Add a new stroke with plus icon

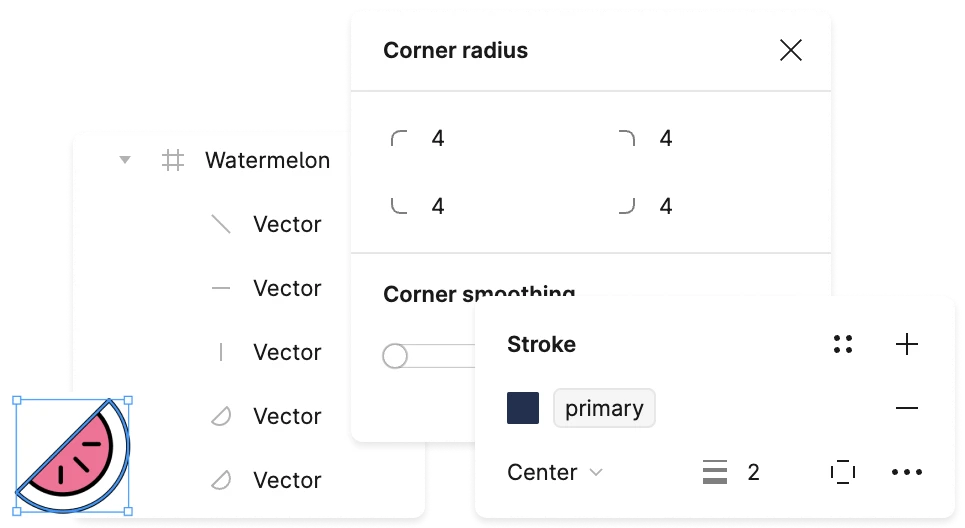click(x=907, y=344)
